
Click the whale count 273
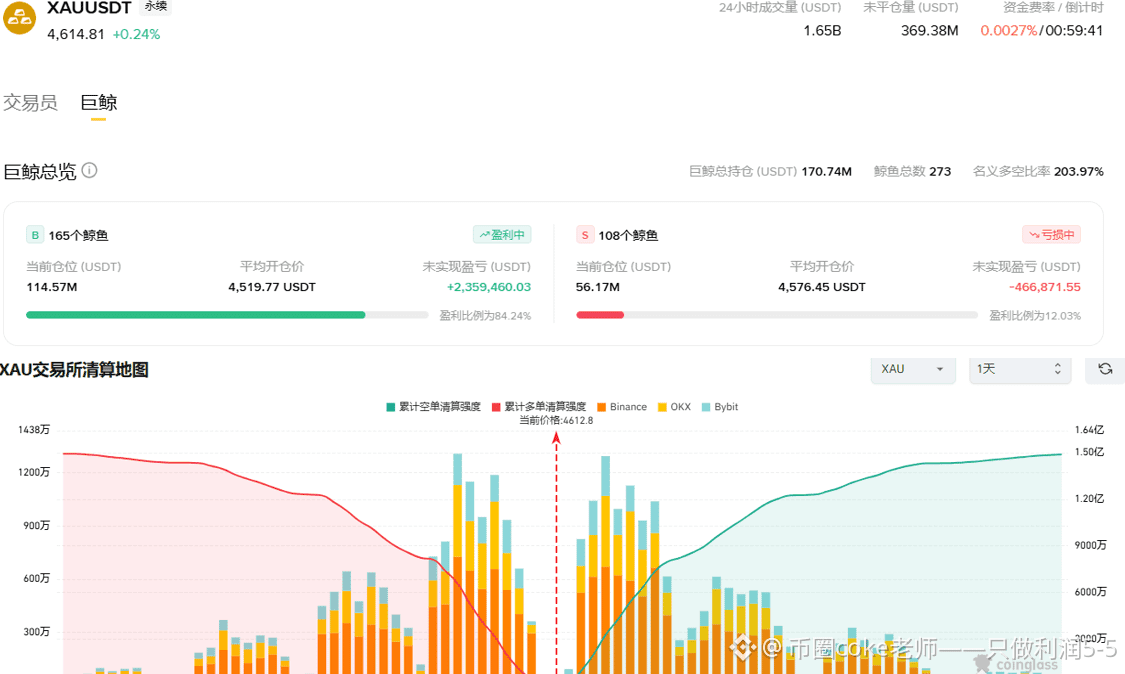pyautogui.click(x=940, y=172)
